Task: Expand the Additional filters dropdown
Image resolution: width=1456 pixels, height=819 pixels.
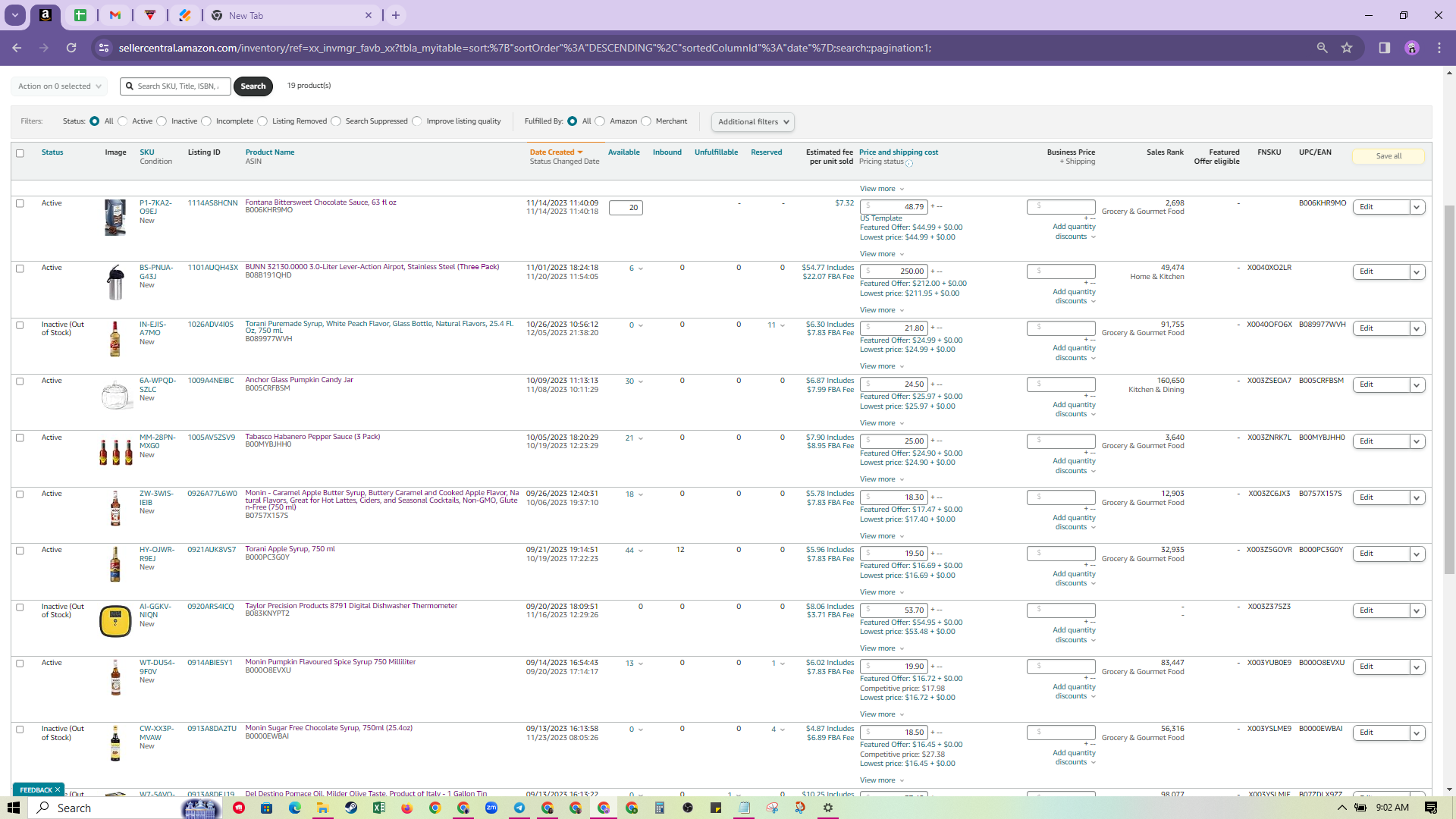Action: click(753, 122)
